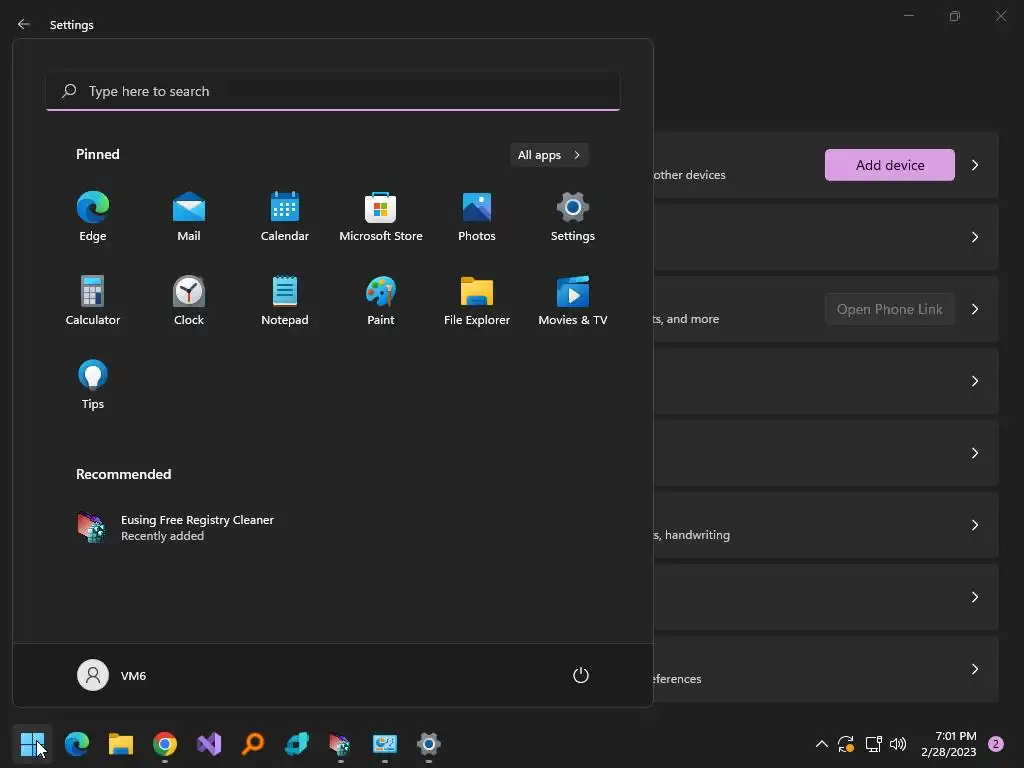Open notification center badge showing 2
The image size is (1024, 768).
coord(996,744)
